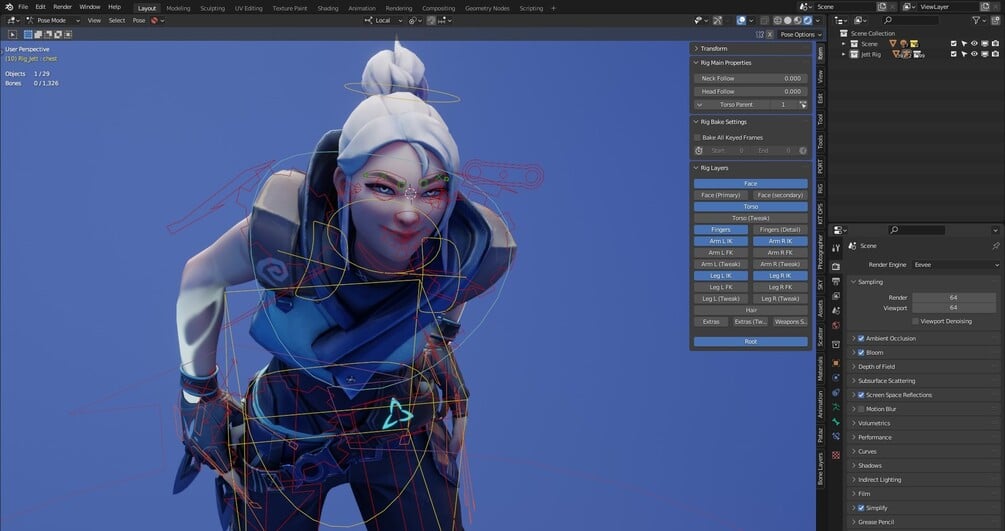This screenshot has width=1005, height=531.
Task: Open the Render Engine Eevee dropdown
Action: point(956,265)
